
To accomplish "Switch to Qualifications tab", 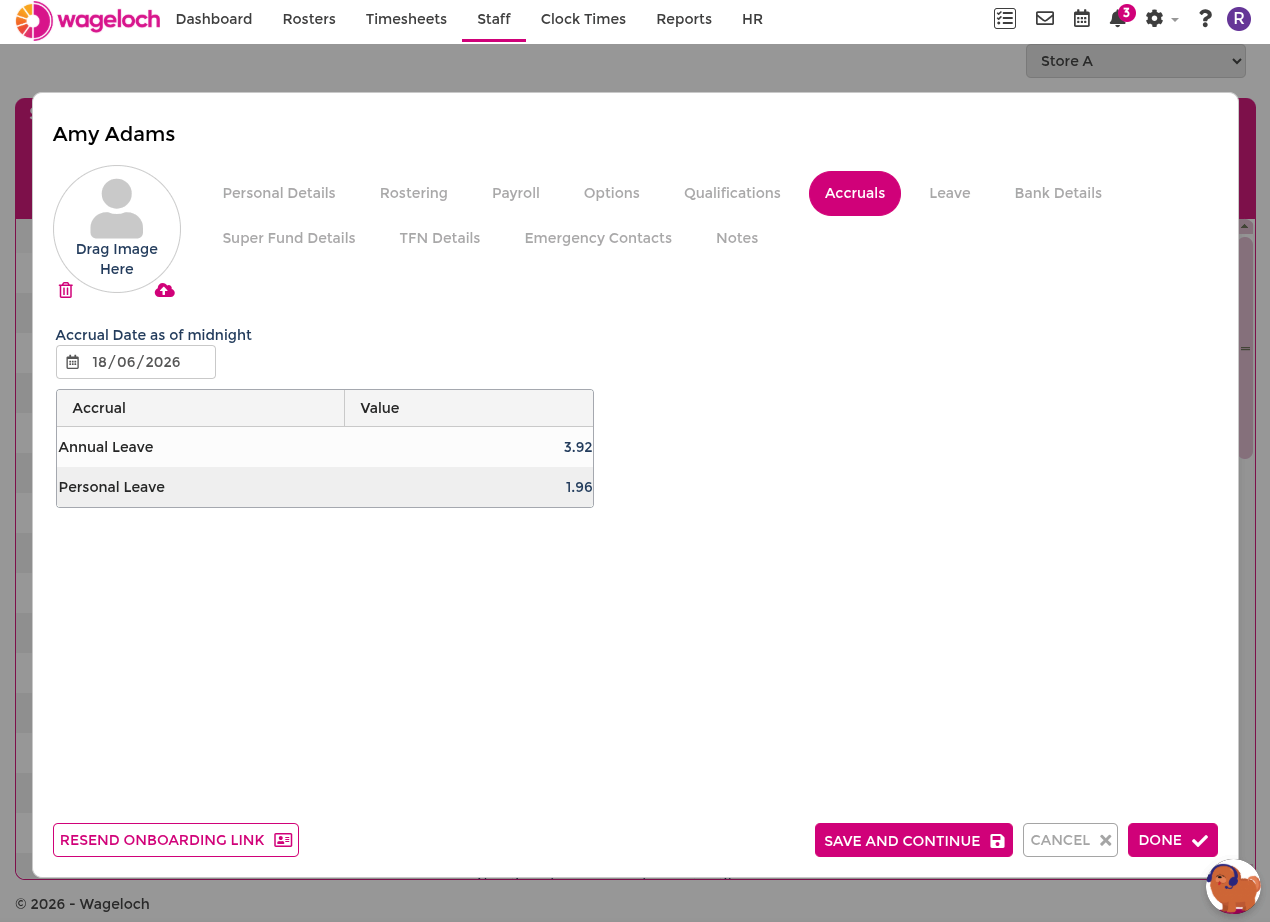I will [732, 193].
